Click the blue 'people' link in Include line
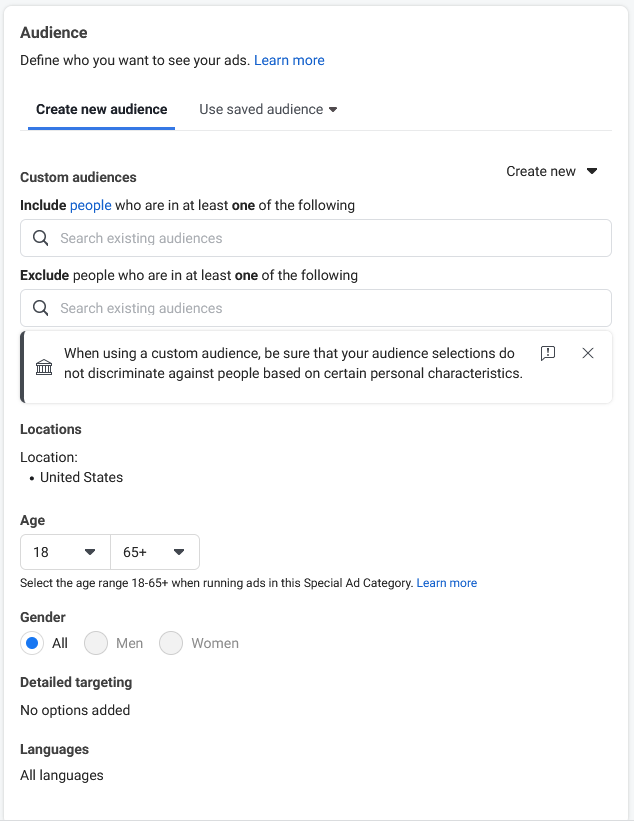Viewport: 634px width, 827px height. click(91, 205)
